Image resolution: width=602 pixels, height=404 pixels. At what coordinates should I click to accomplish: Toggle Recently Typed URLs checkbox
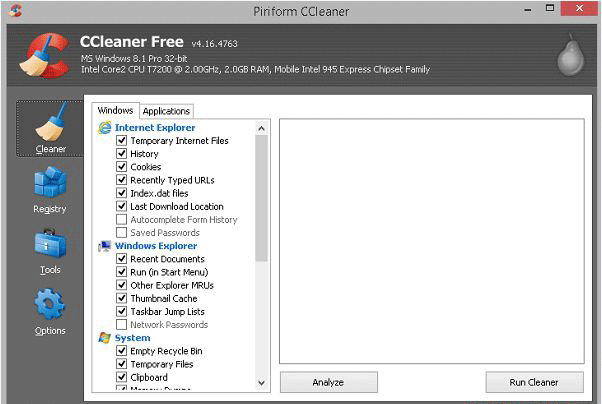[121, 180]
